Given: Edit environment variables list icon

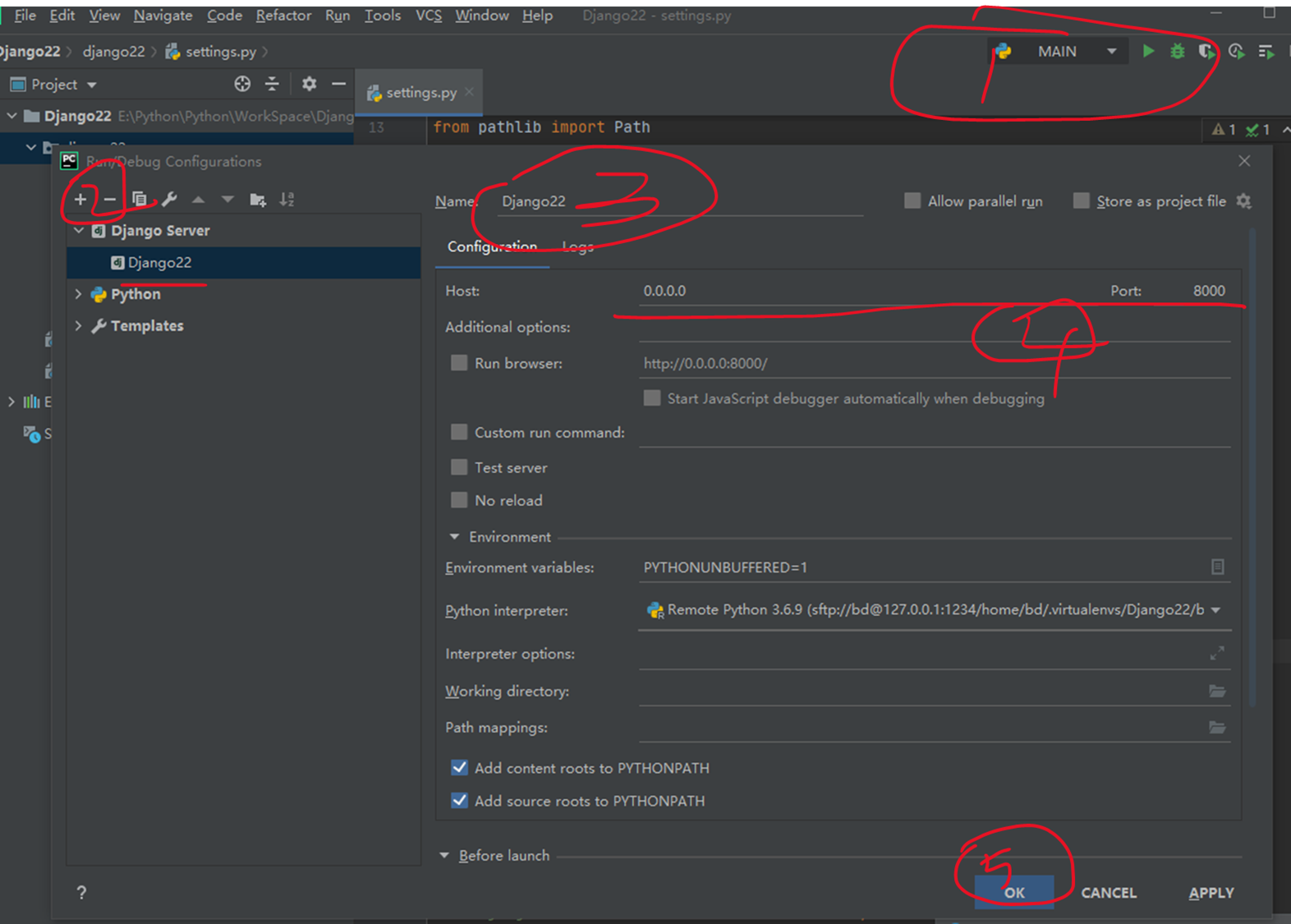Looking at the screenshot, I should click(x=1218, y=567).
